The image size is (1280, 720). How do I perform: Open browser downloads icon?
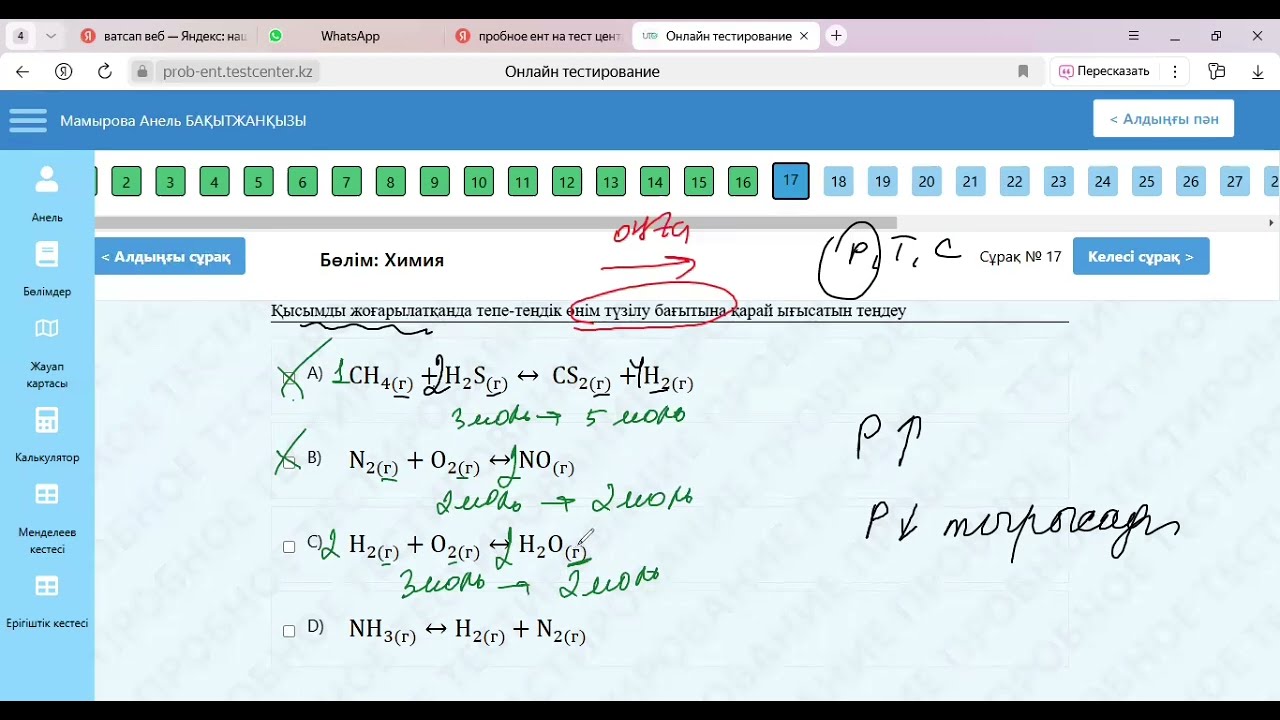click(1258, 71)
